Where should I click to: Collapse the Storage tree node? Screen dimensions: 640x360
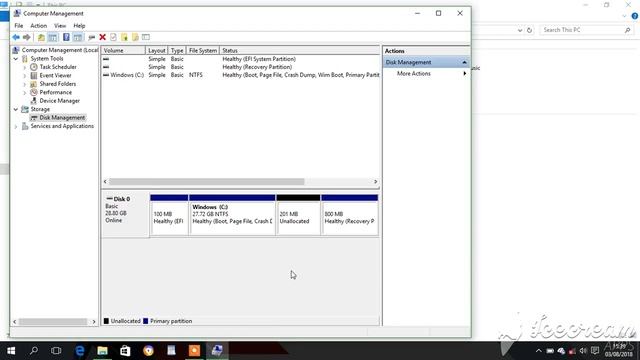pyautogui.click(x=16, y=109)
